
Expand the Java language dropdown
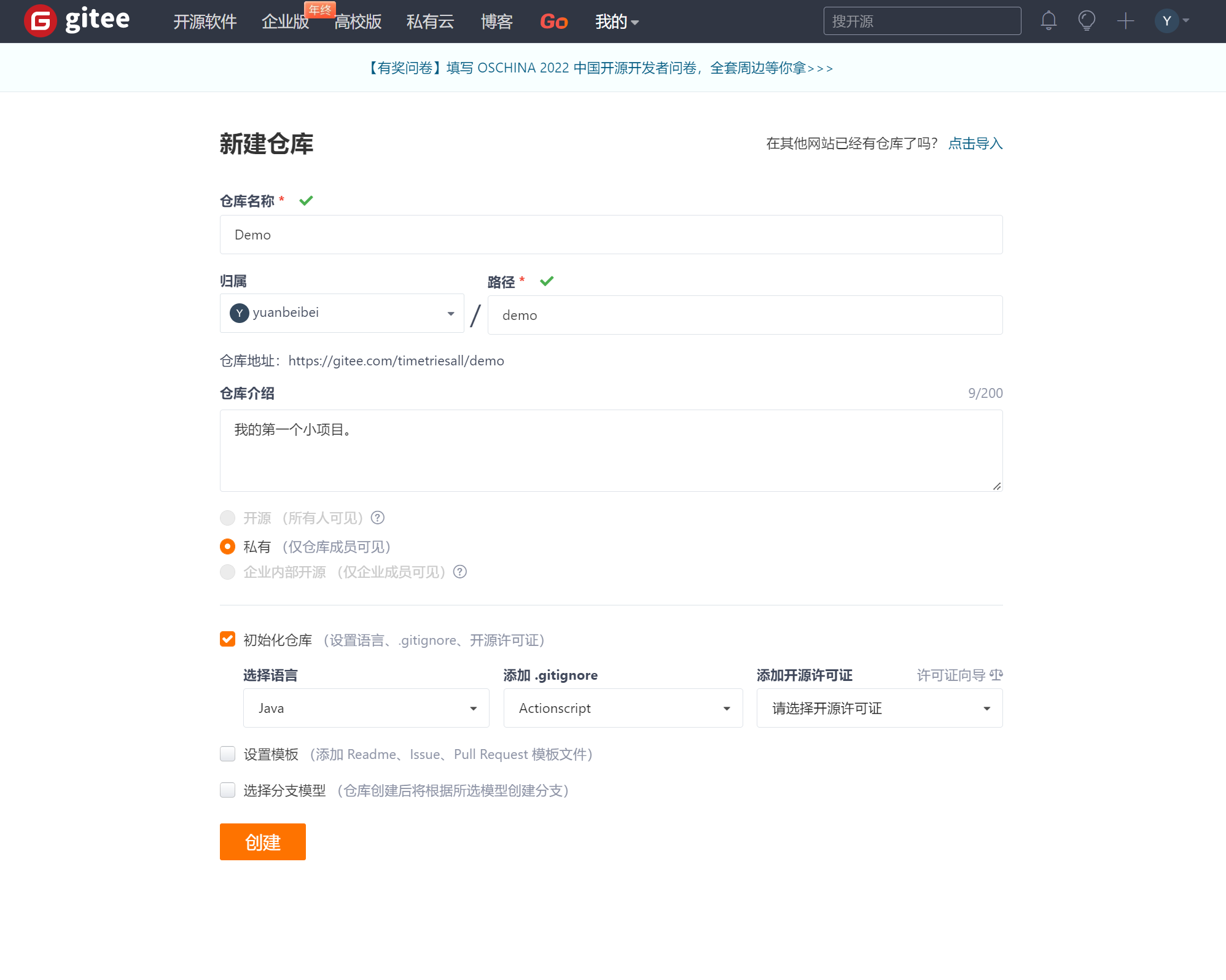pyautogui.click(x=366, y=708)
